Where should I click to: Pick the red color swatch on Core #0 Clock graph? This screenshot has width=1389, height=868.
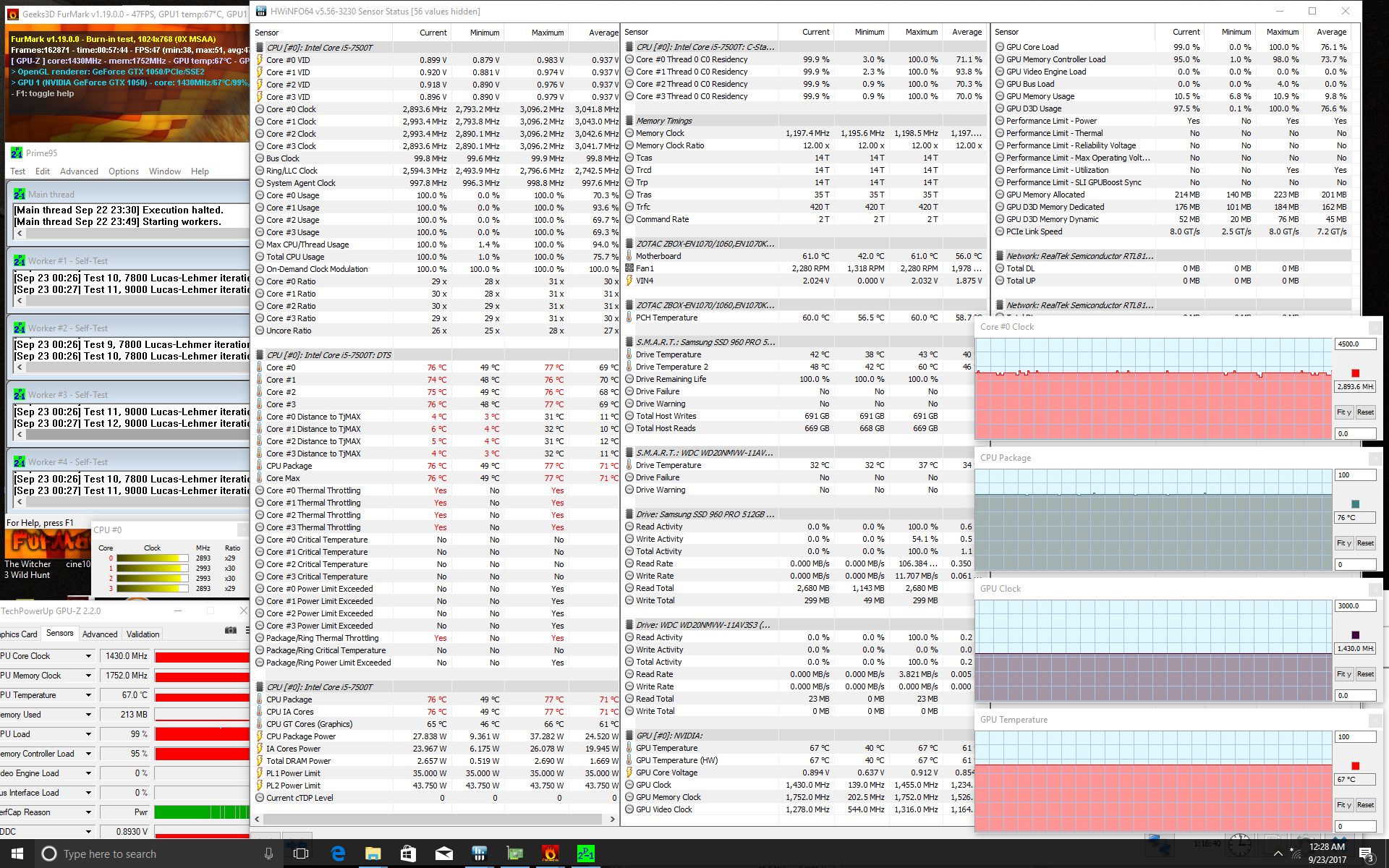[x=1355, y=373]
